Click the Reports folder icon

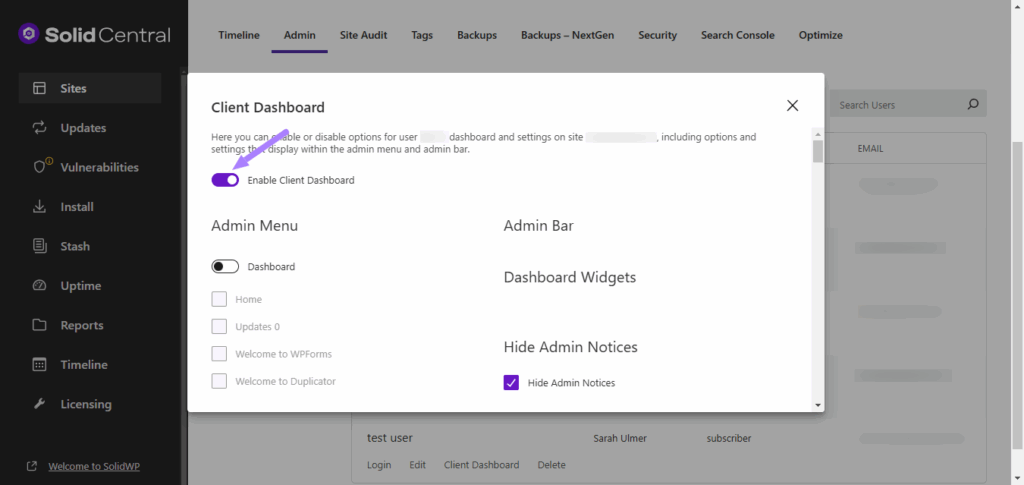pos(40,325)
